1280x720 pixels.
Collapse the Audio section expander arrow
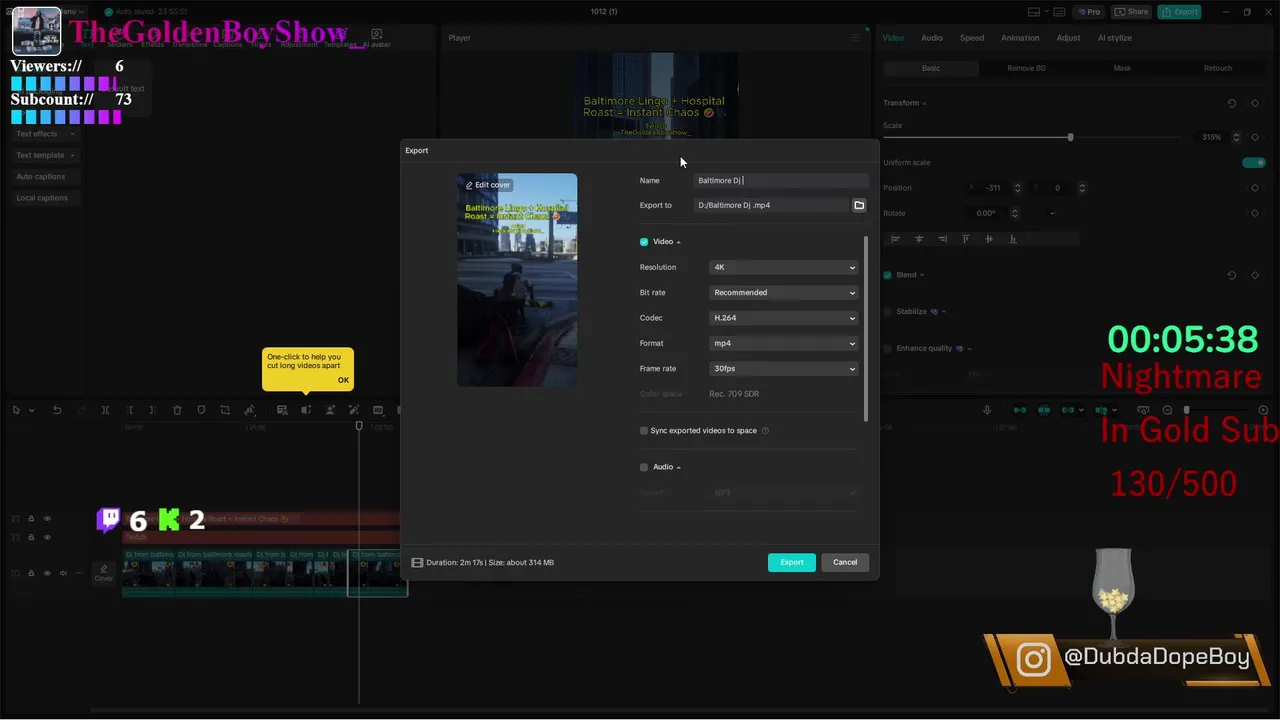point(678,467)
